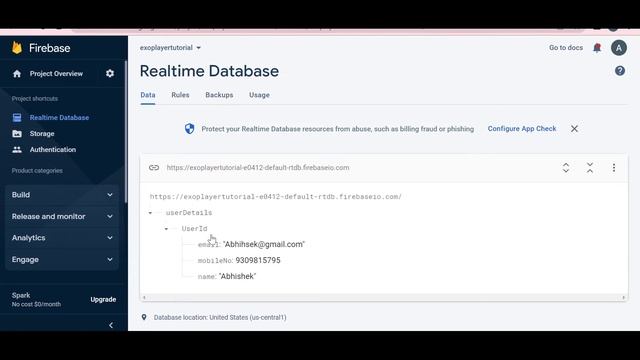Image resolution: width=640 pixels, height=360 pixels.
Task: Open the account avatar menu
Action: 619,48
